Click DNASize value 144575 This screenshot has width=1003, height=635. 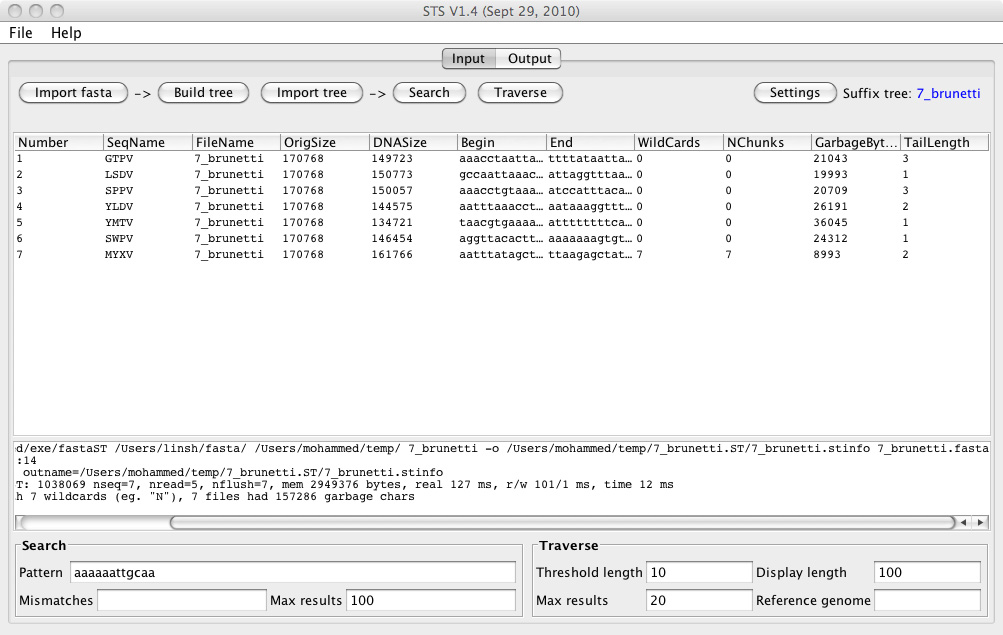[x=392, y=207]
